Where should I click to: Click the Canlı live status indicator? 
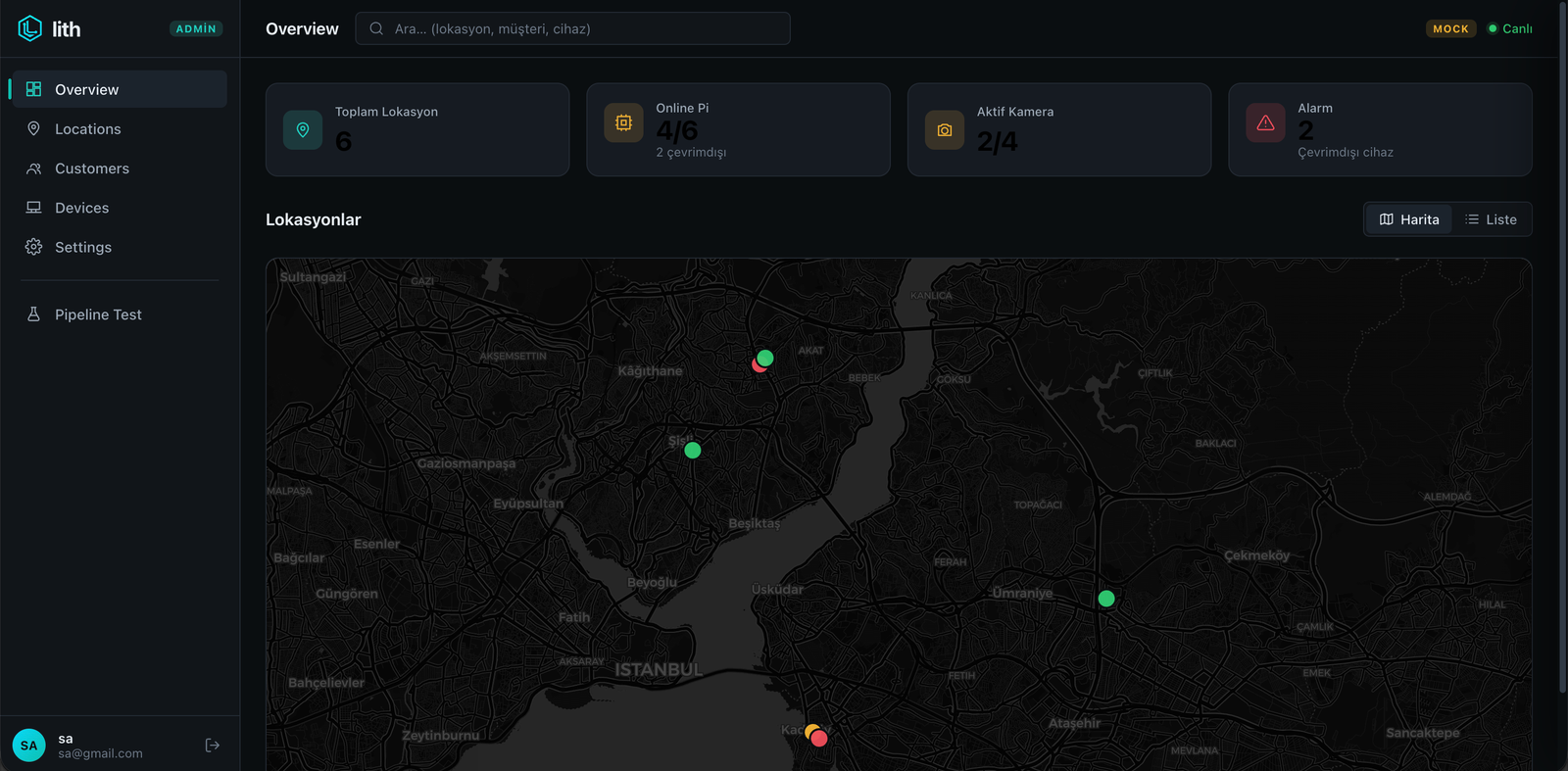point(1510,28)
